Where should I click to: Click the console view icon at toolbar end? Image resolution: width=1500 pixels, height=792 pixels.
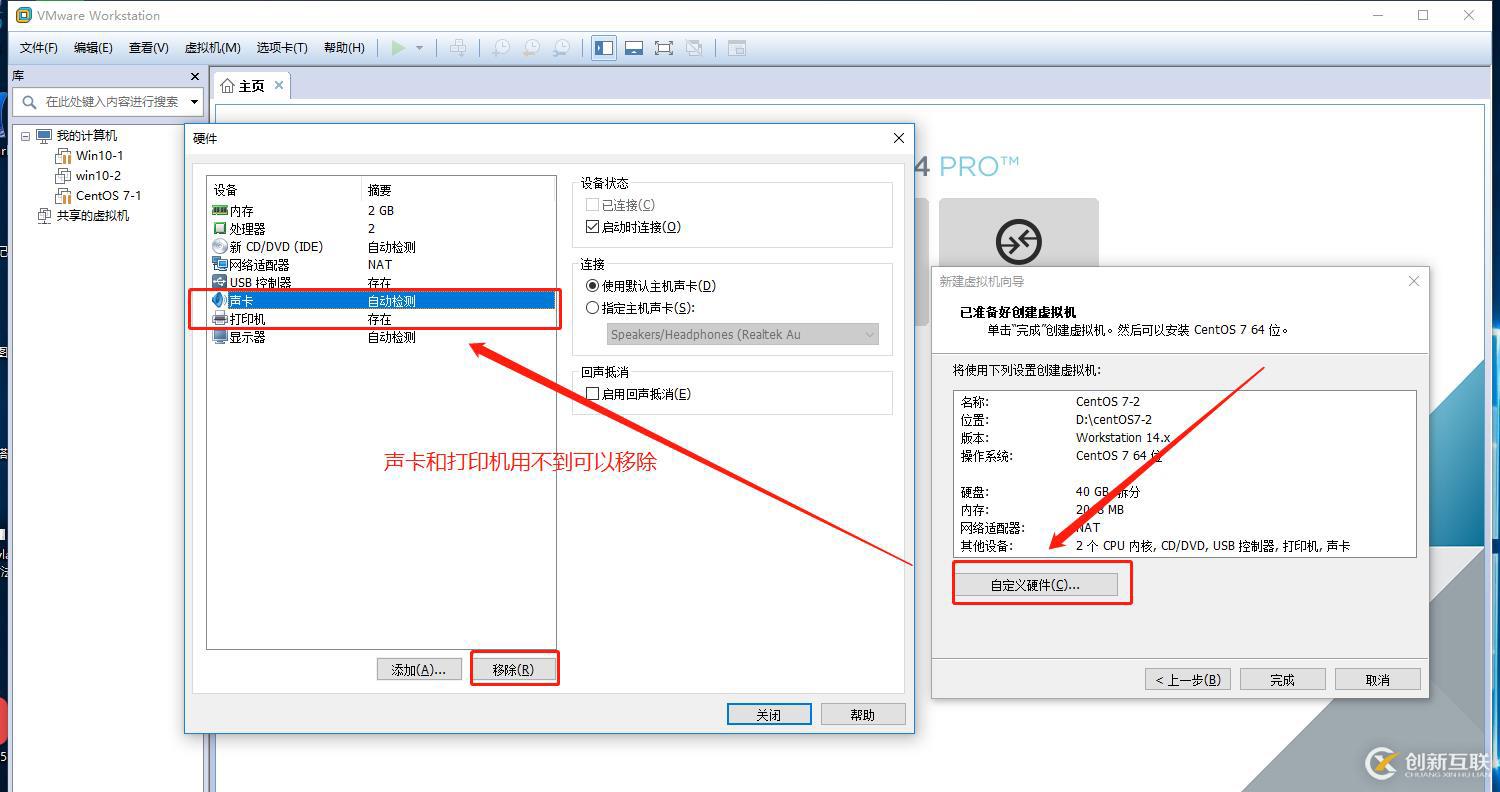coord(737,48)
